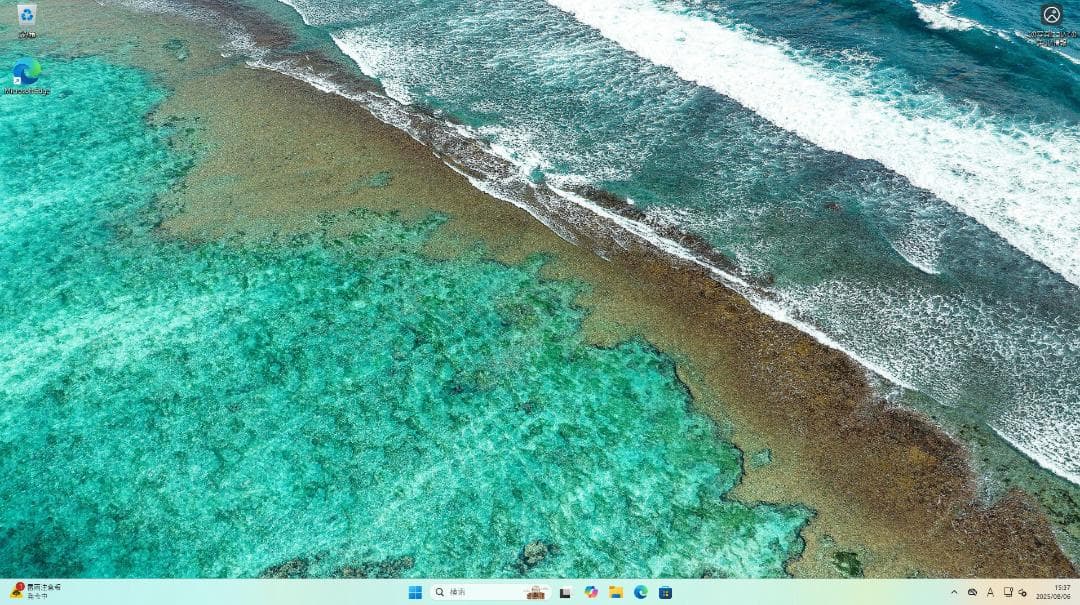Click the magnifier icon in the search box
The height and width of the screenshot is (605, 1080).
point(438,591)
